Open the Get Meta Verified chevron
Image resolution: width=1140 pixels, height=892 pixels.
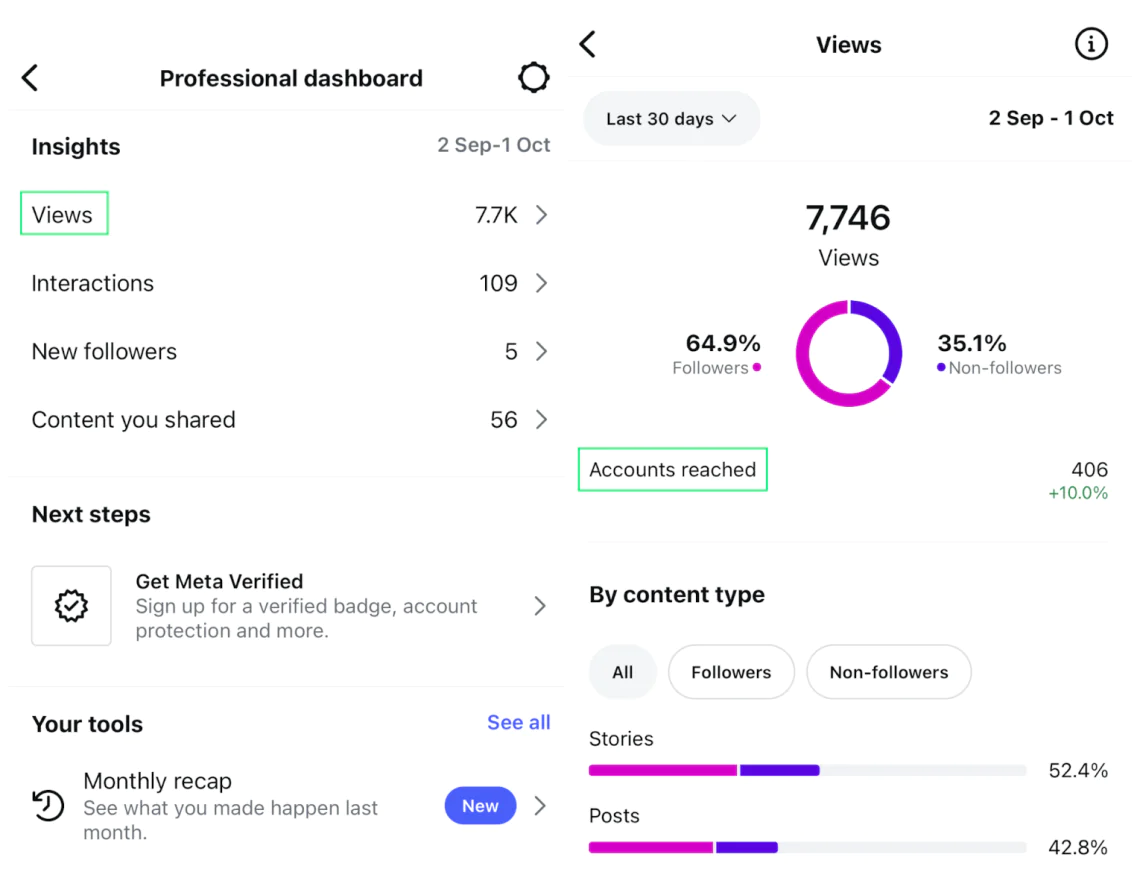coord(540,606)
